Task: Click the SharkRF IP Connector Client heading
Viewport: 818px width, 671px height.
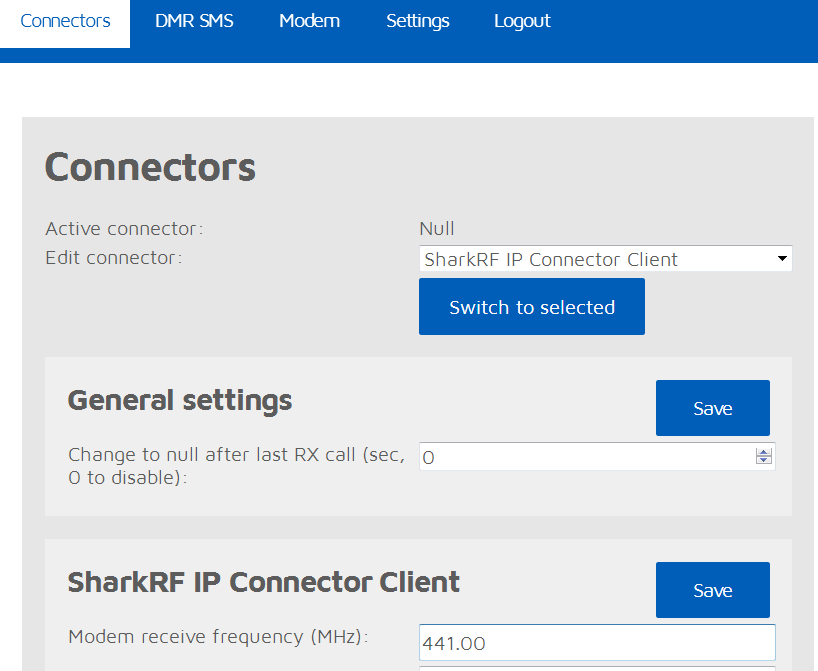Action: [264, 582]
